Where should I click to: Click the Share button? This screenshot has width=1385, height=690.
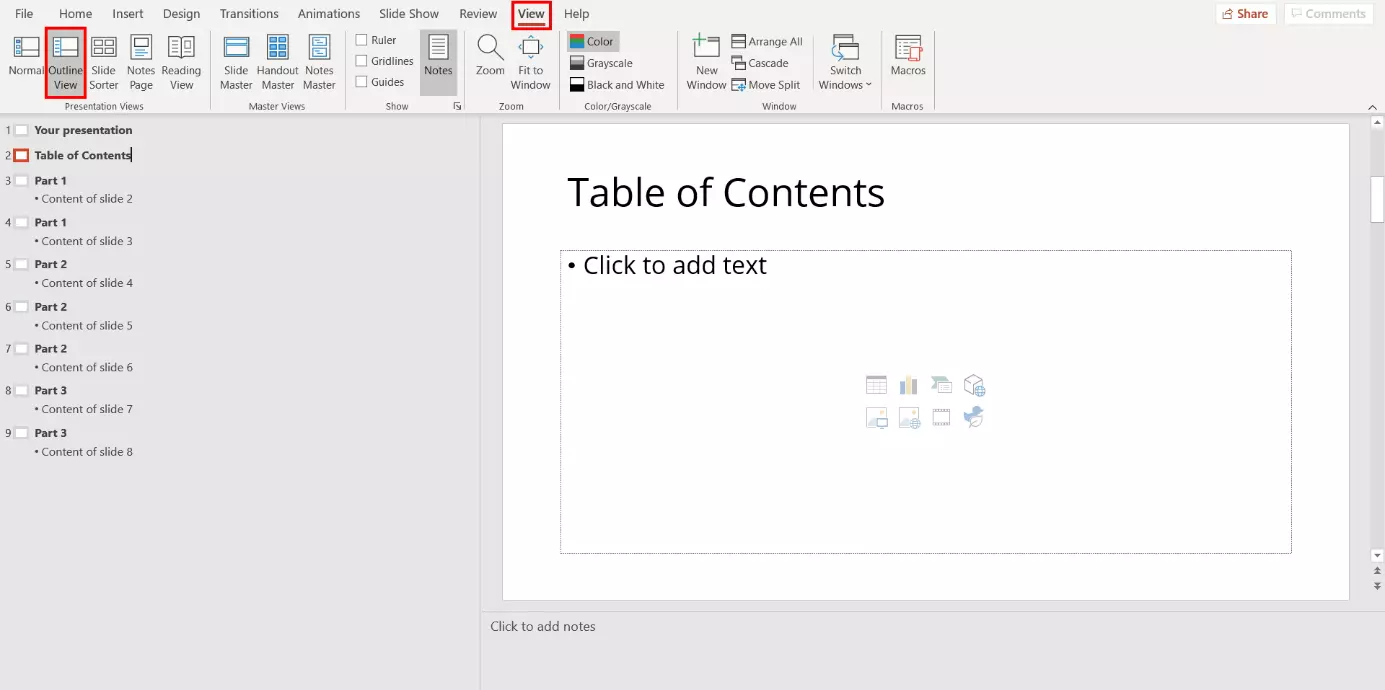1245,14
